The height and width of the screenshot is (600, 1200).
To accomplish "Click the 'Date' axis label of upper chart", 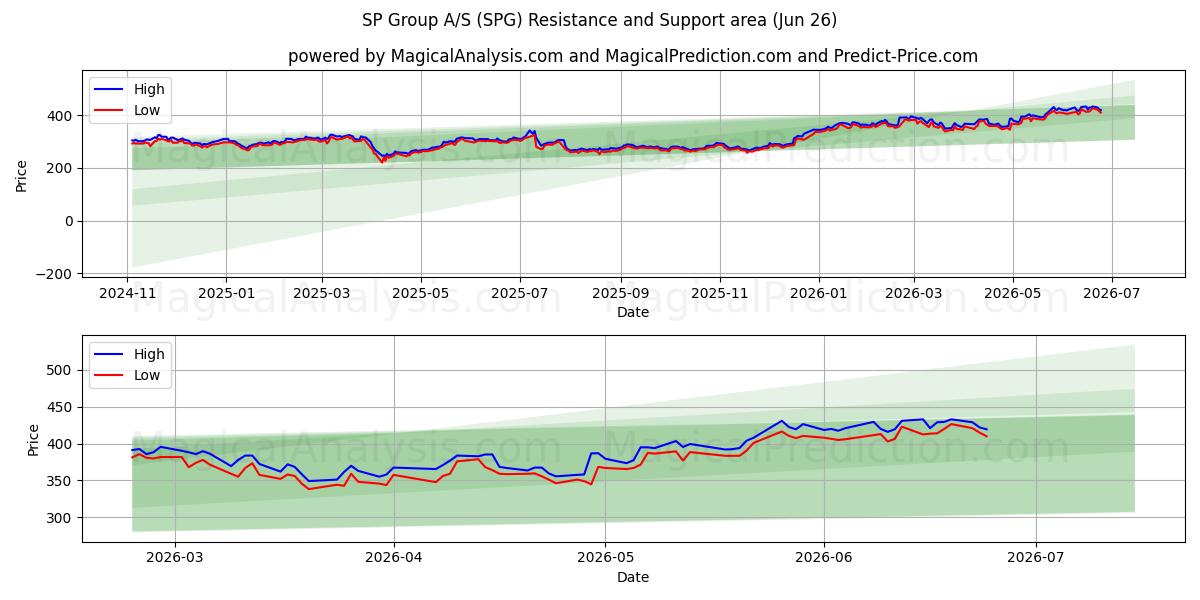I will 633,313.
